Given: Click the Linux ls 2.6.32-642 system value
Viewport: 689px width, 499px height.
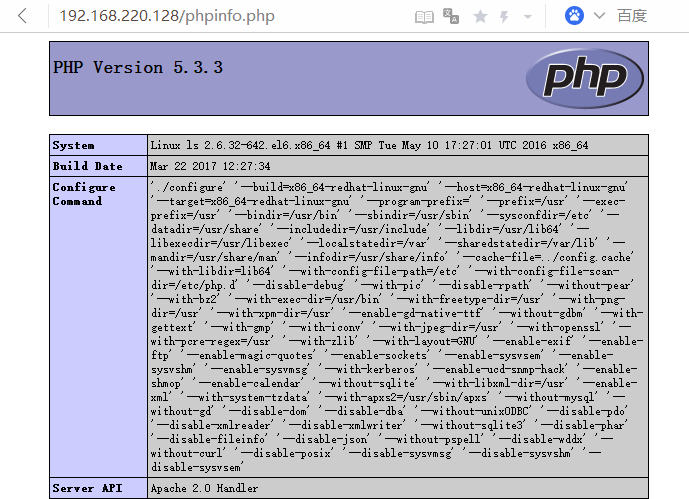Looking at the screenshot, I should tap(369, 145).
